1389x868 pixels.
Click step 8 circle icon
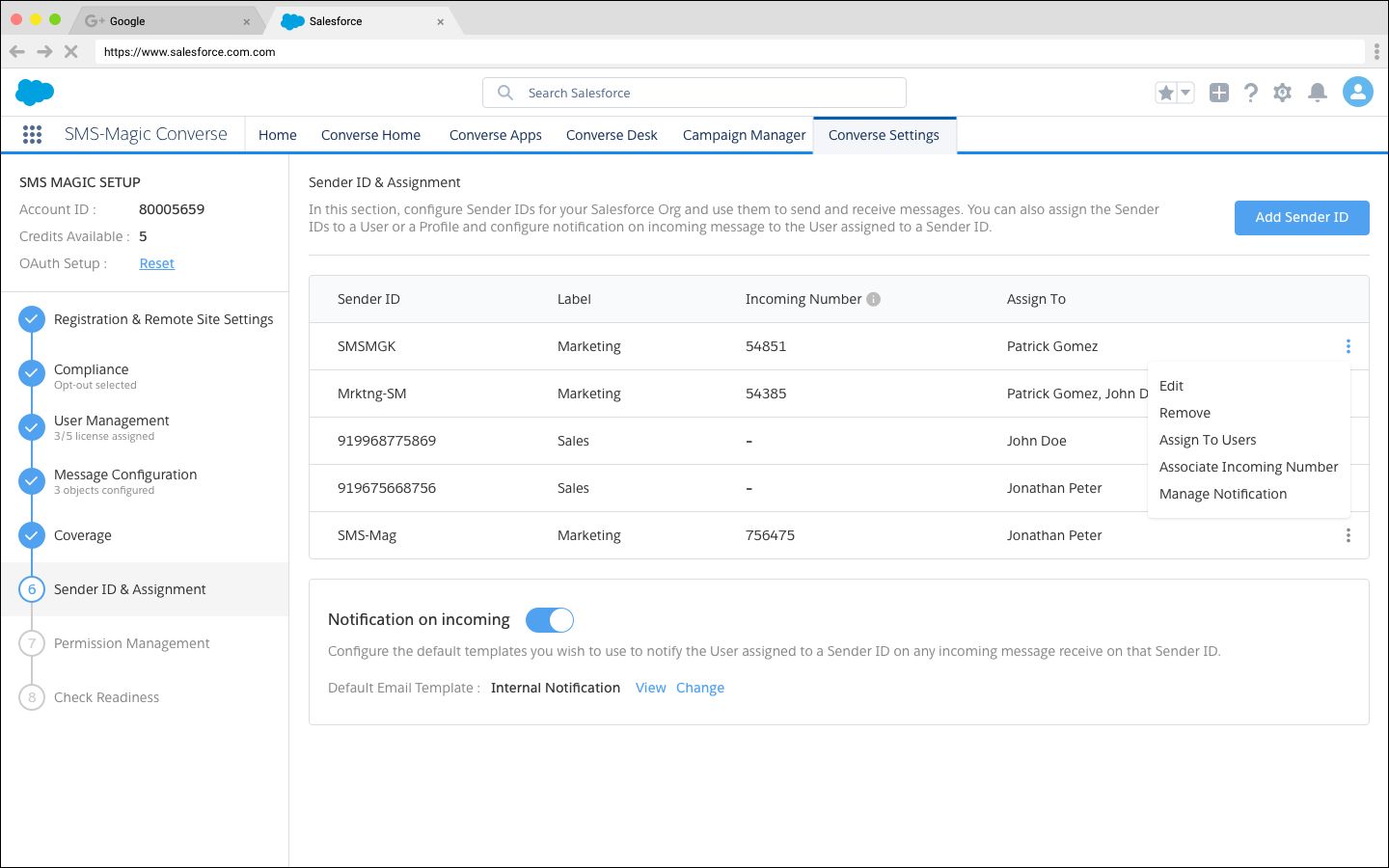[x=32, y=697]
